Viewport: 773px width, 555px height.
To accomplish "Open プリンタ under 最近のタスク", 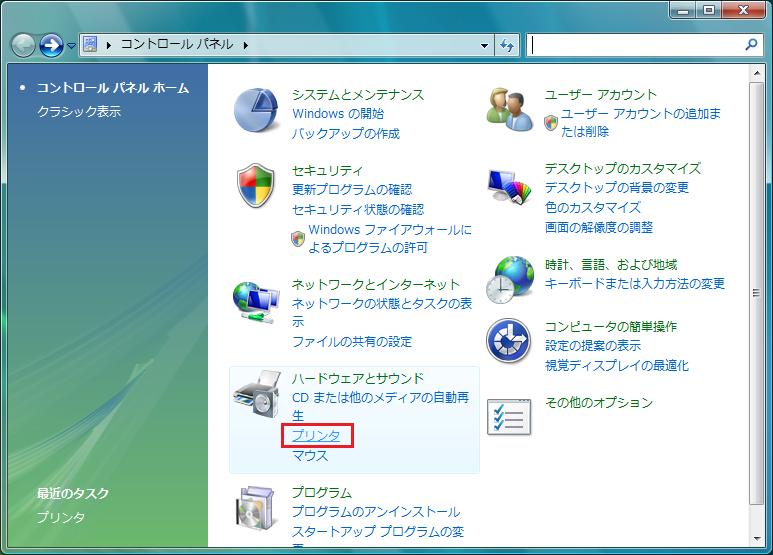I will pos(61,518).
